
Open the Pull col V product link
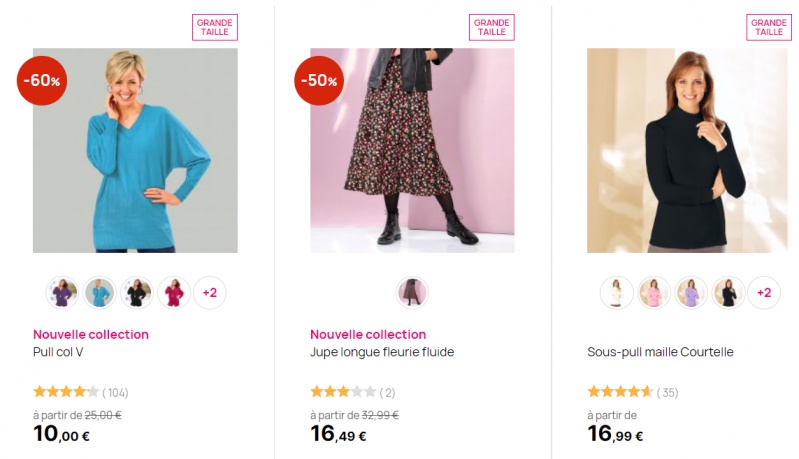[58, 352]
